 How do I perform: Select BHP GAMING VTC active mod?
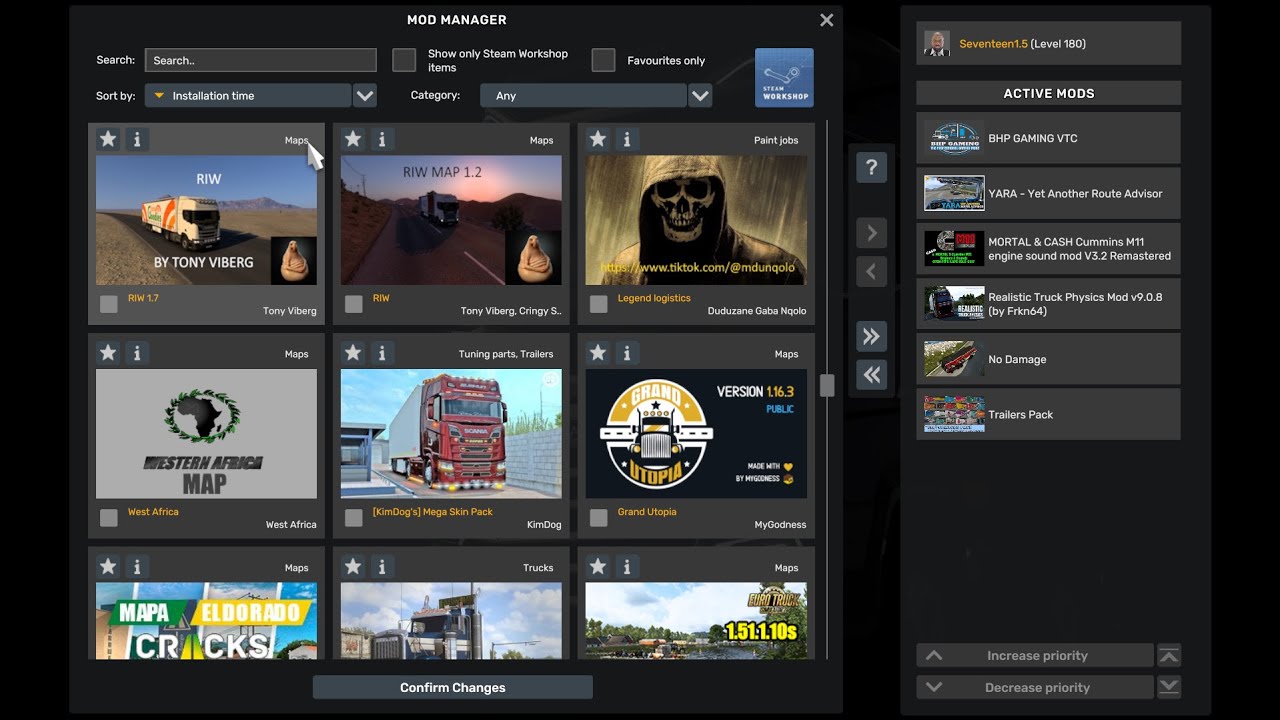coord(1048,138)
